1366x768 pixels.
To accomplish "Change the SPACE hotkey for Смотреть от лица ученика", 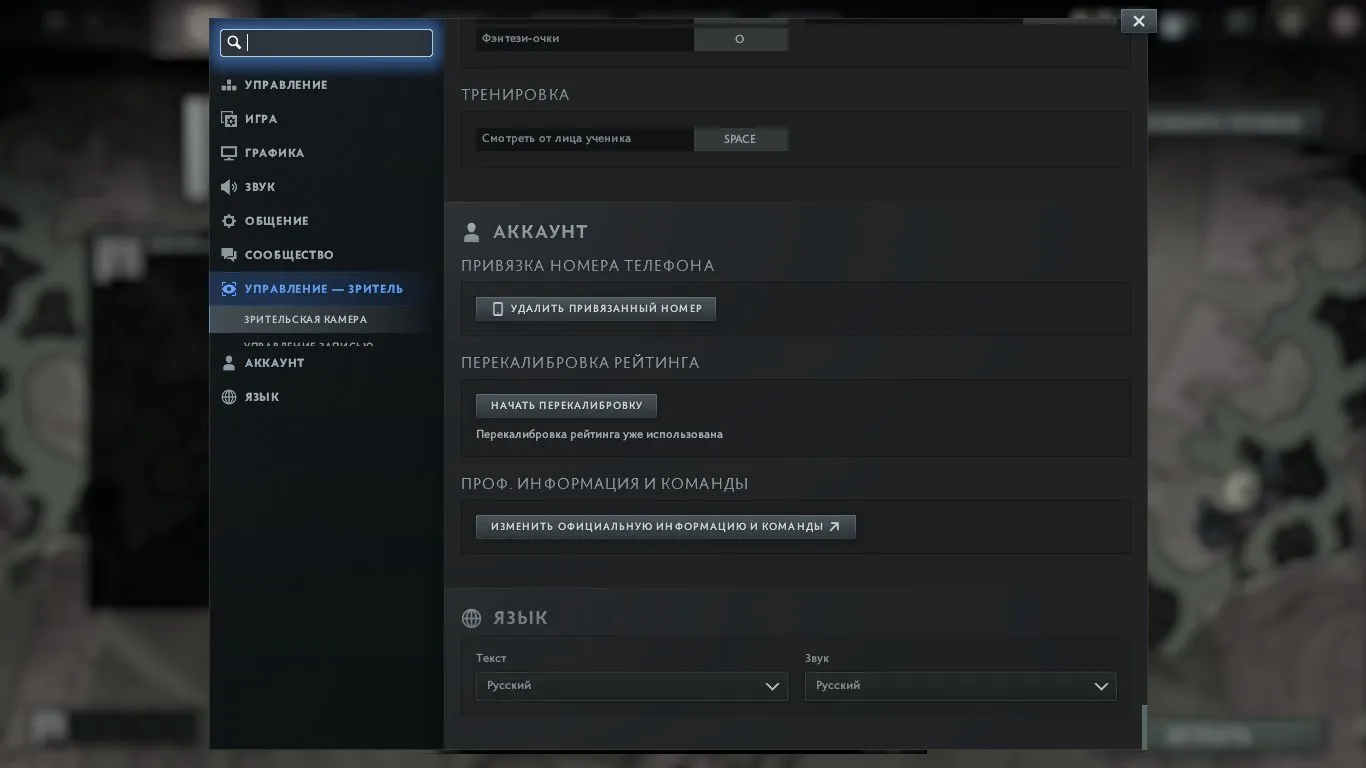I will coord(740,139).
